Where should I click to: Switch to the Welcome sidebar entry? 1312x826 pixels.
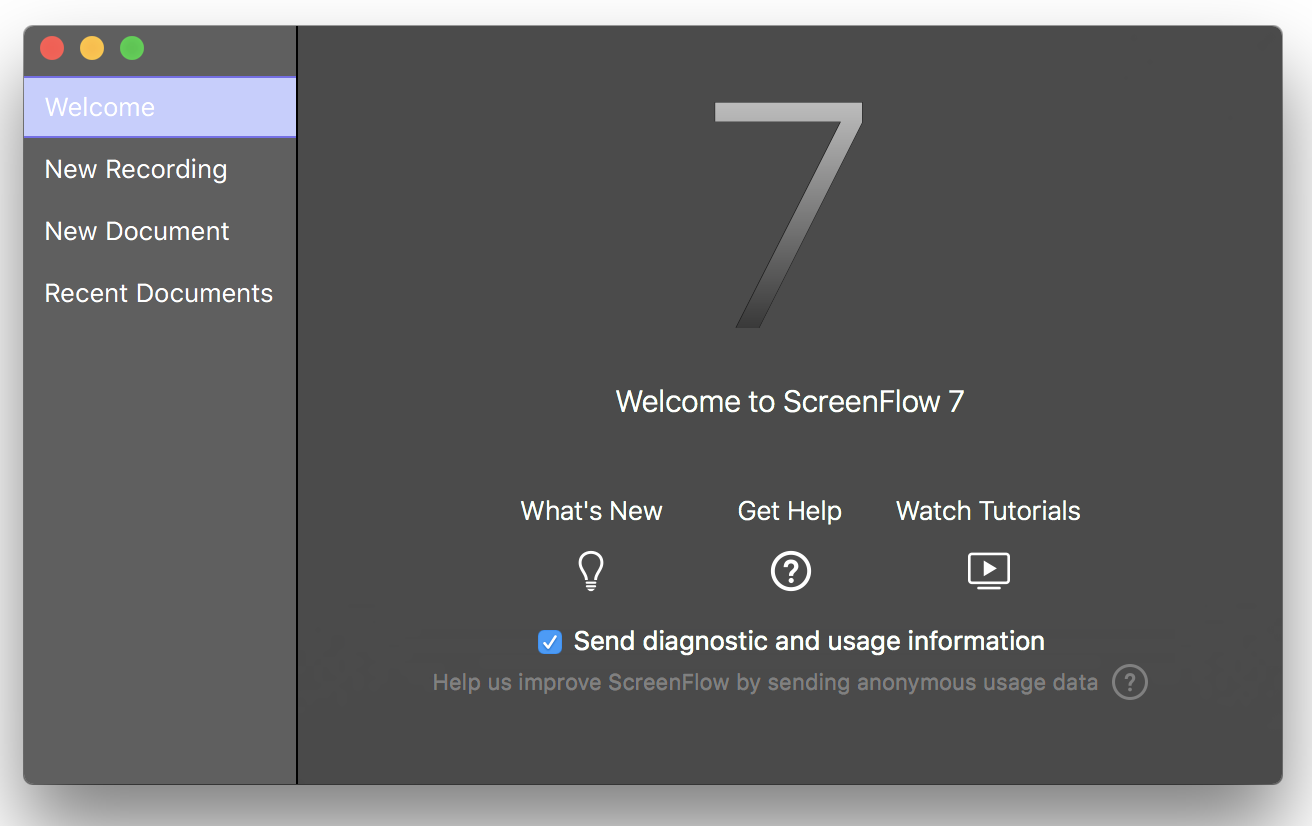click(x=99, y=107)
